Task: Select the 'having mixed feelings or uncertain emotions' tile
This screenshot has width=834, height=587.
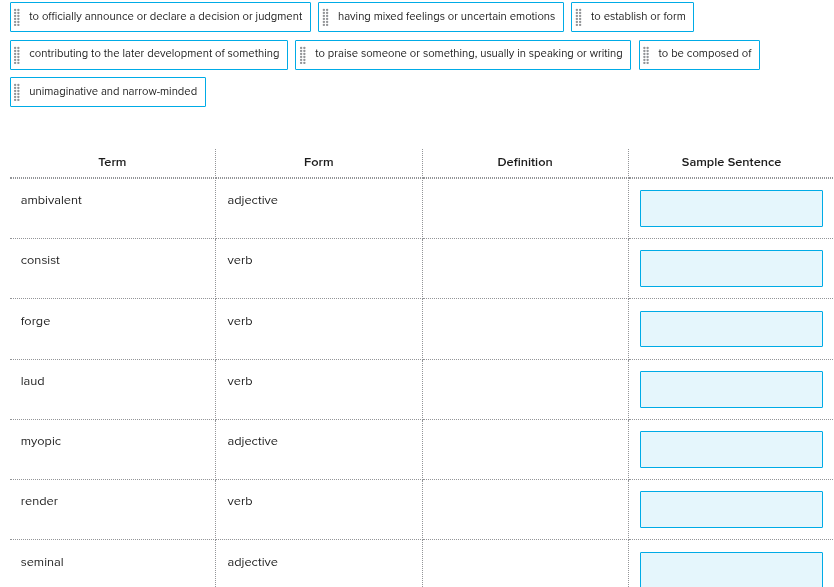Action: click(441, 17)
